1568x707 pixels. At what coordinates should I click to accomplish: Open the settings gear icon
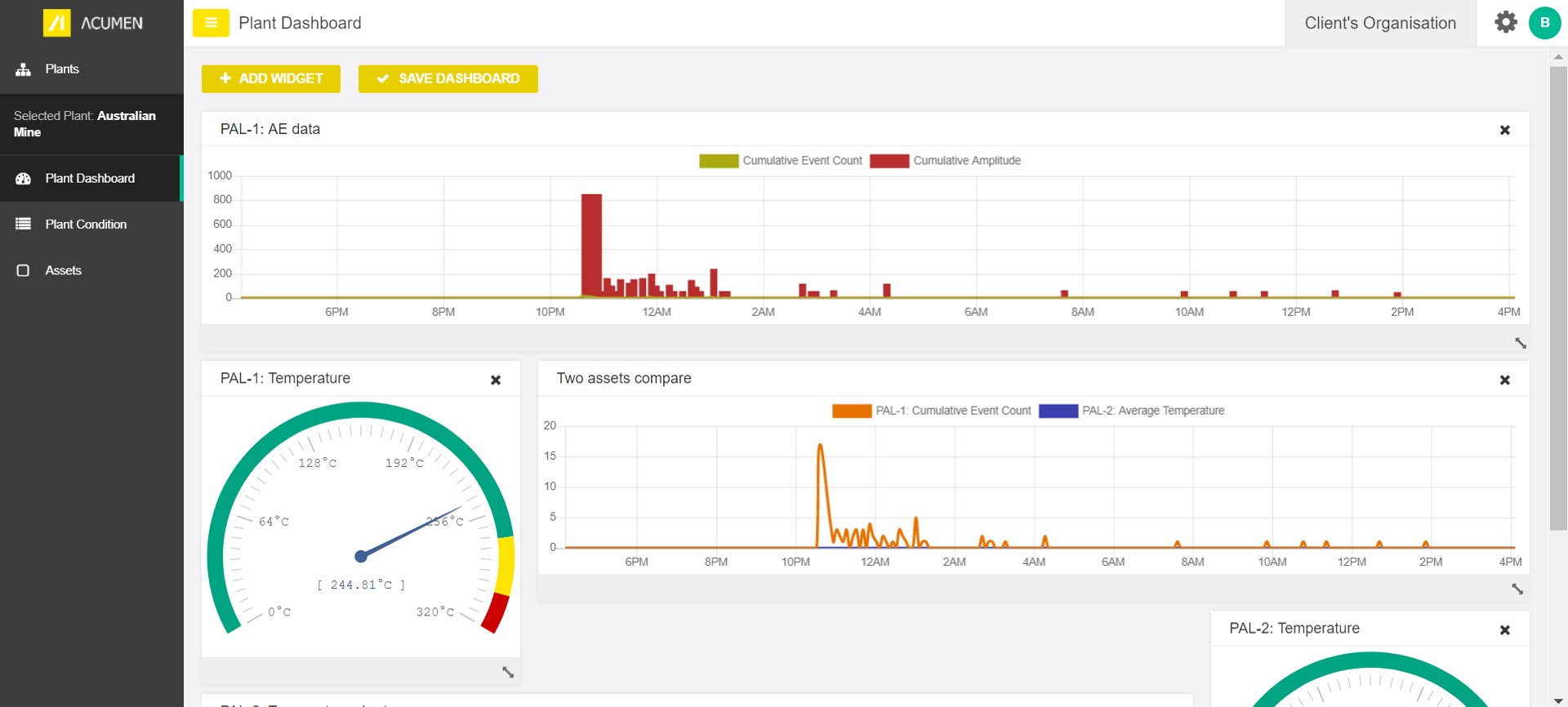(1505, 22)
